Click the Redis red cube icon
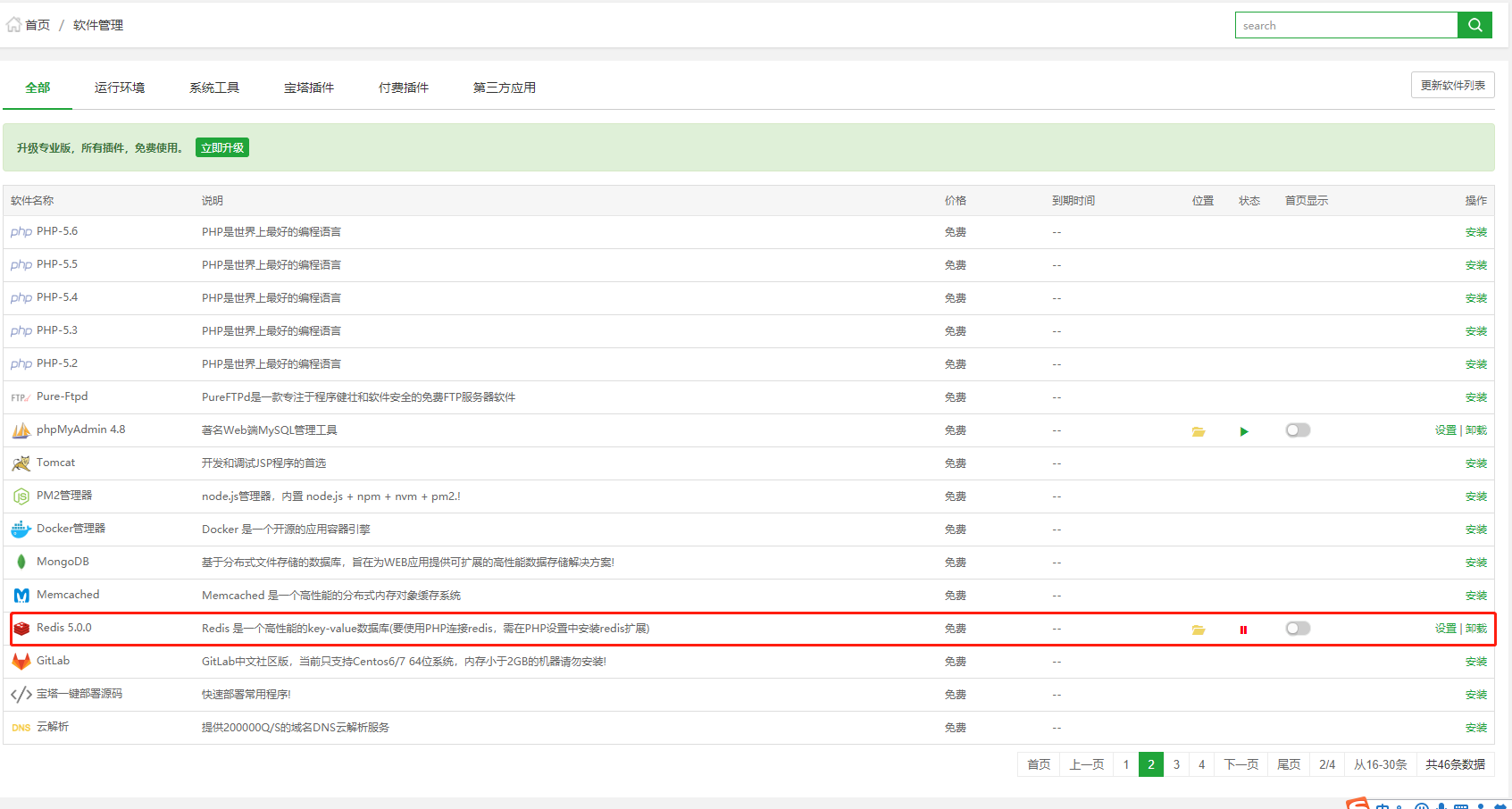 coord(21,629)
